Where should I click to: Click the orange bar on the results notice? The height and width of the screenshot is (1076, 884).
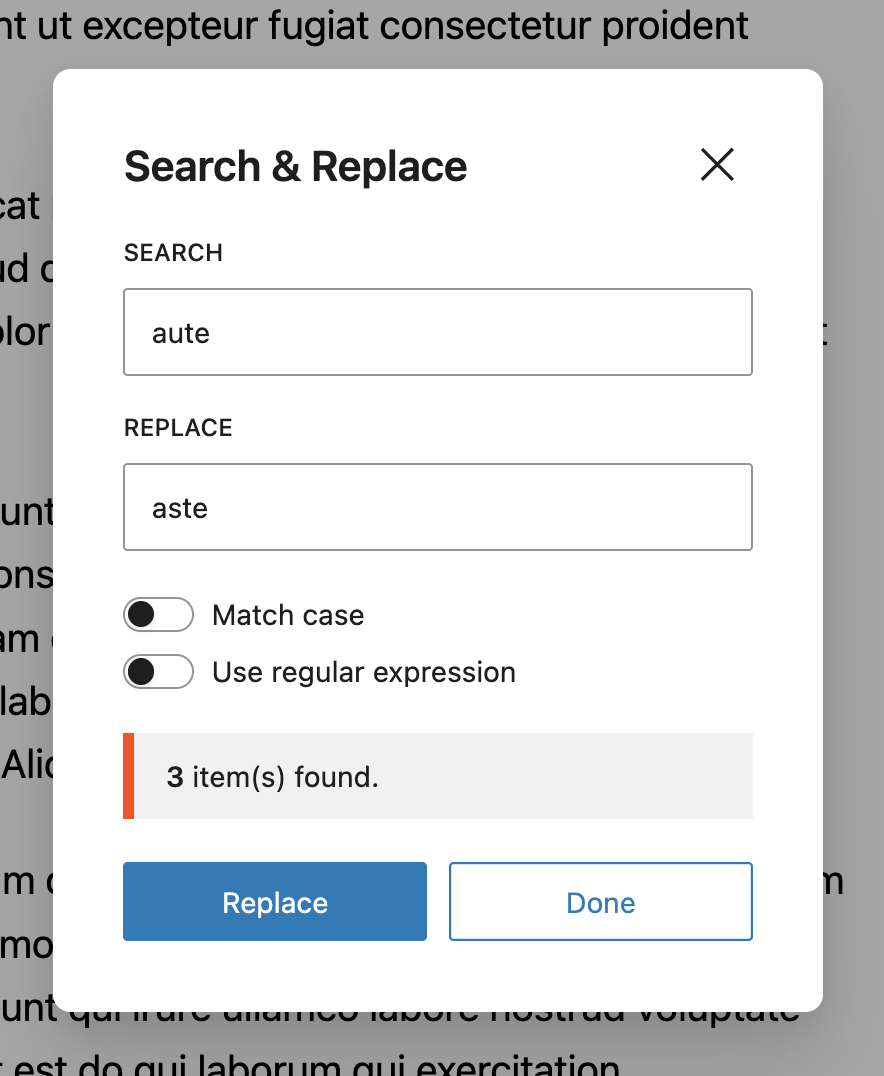pyautogui.click(x=128, y=776)
